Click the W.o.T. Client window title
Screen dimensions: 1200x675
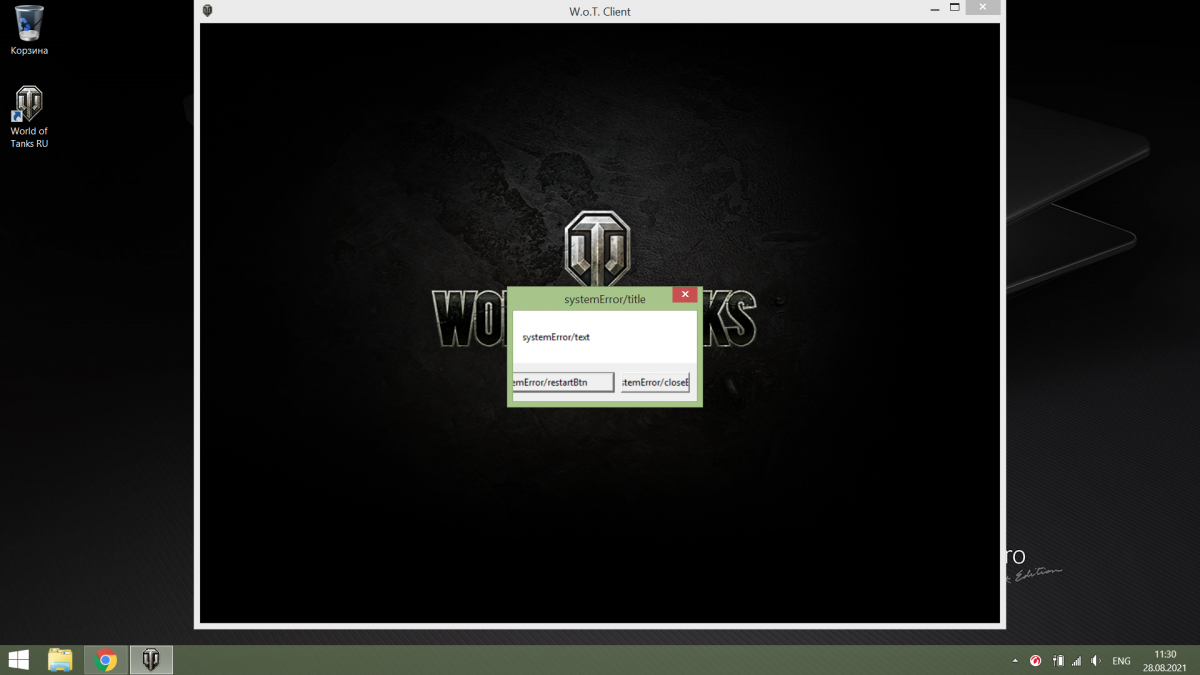[x=600, y=12]
